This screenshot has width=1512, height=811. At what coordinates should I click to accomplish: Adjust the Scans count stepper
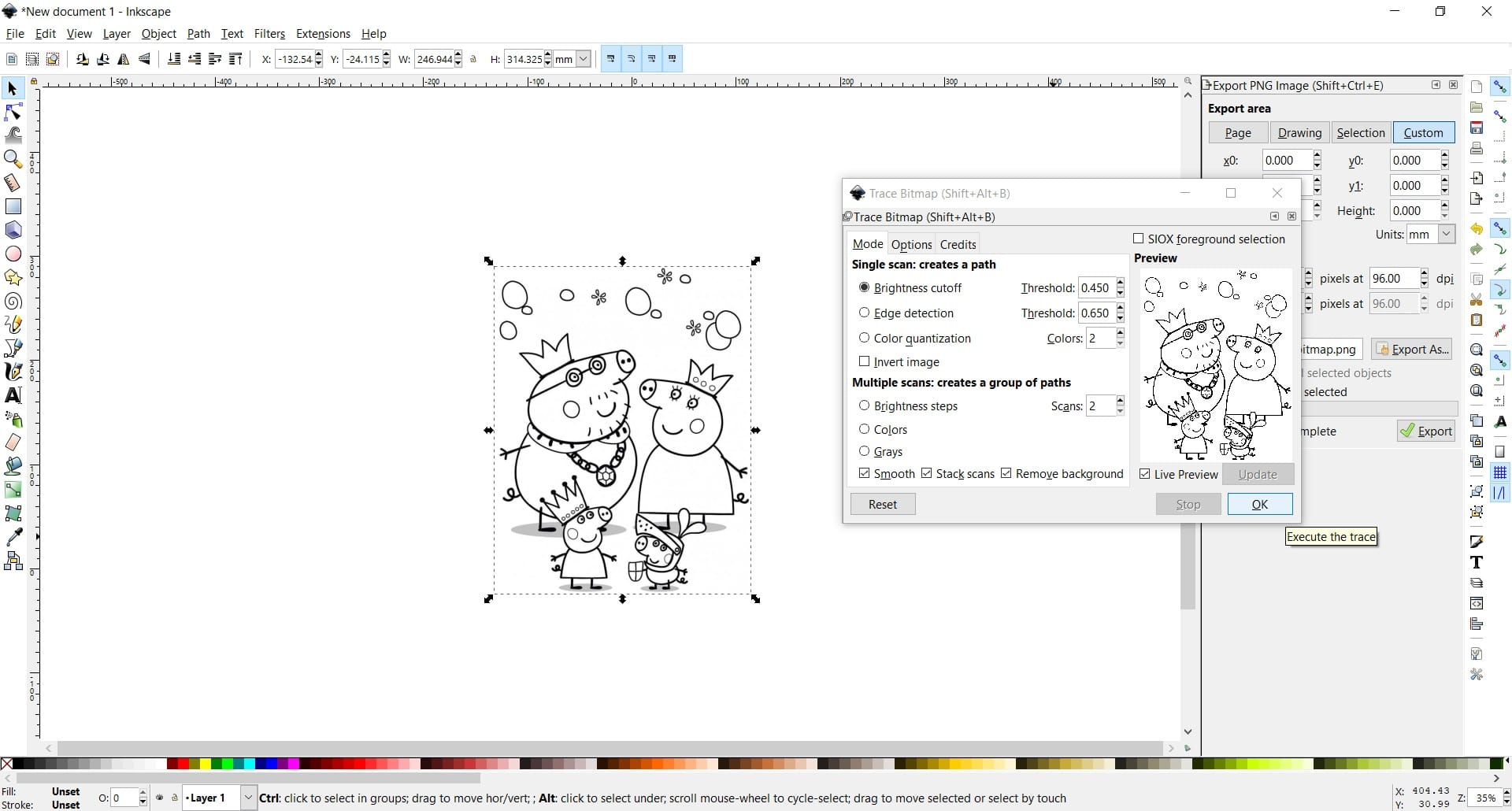coord(1121,405)
